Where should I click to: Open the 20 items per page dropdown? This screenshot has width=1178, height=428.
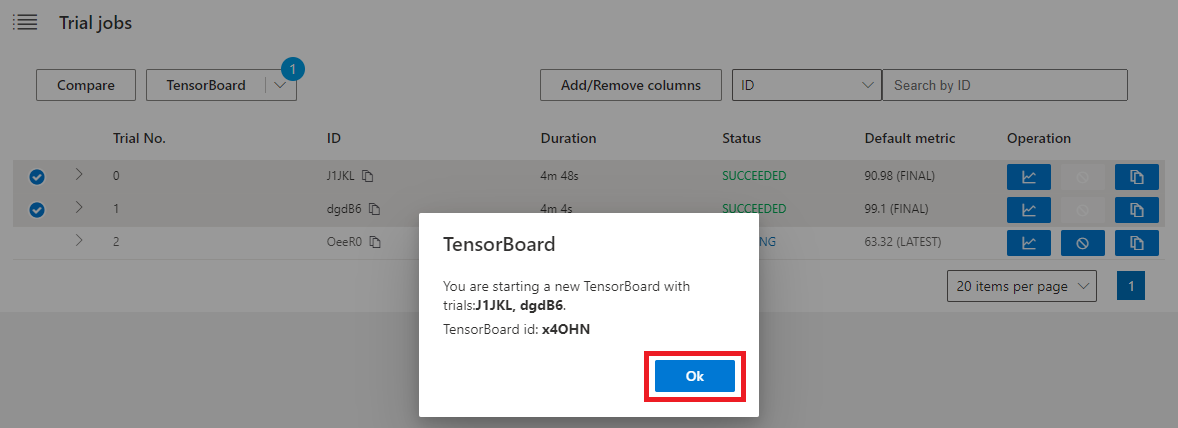tap(1022, 286)
